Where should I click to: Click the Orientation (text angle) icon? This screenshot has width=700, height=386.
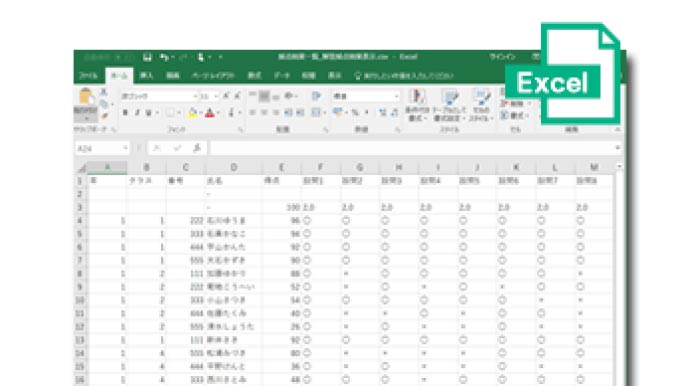click(x=289, y=96)
